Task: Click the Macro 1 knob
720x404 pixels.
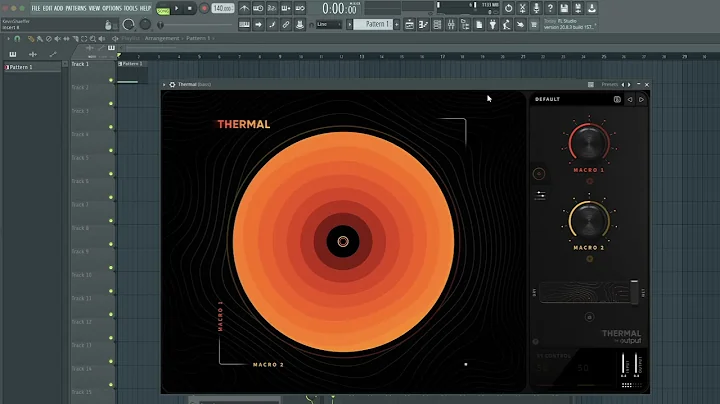Action: point(589,143)
